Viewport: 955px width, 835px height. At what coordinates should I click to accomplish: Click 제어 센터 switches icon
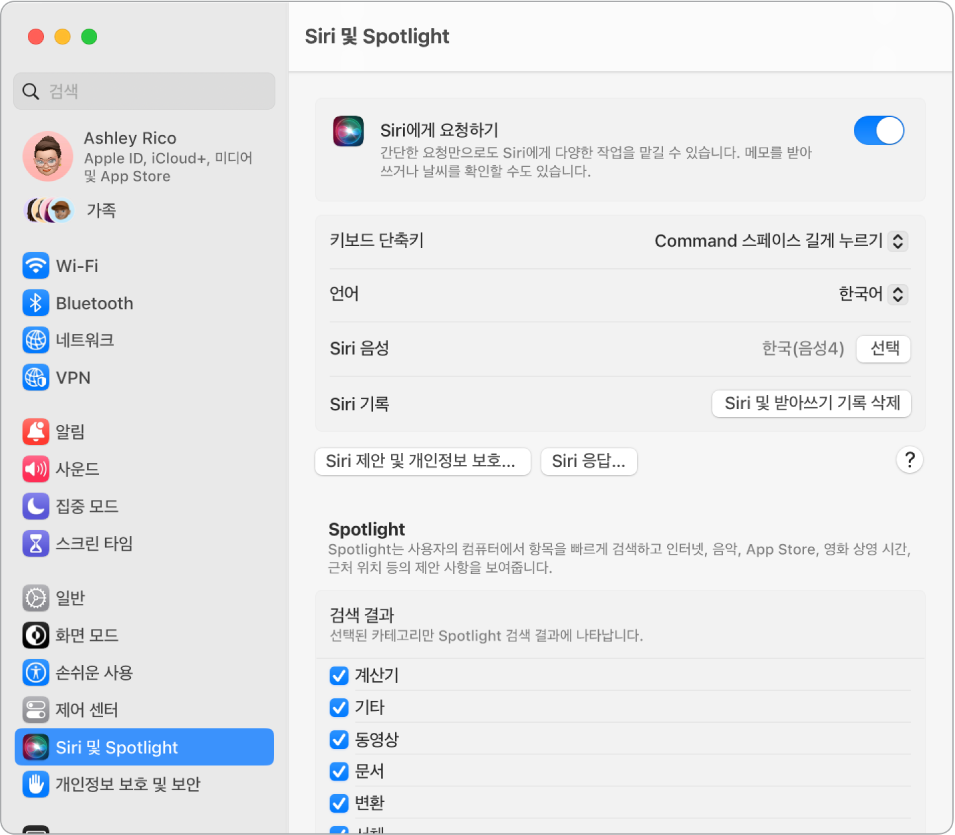click(35, 710)
